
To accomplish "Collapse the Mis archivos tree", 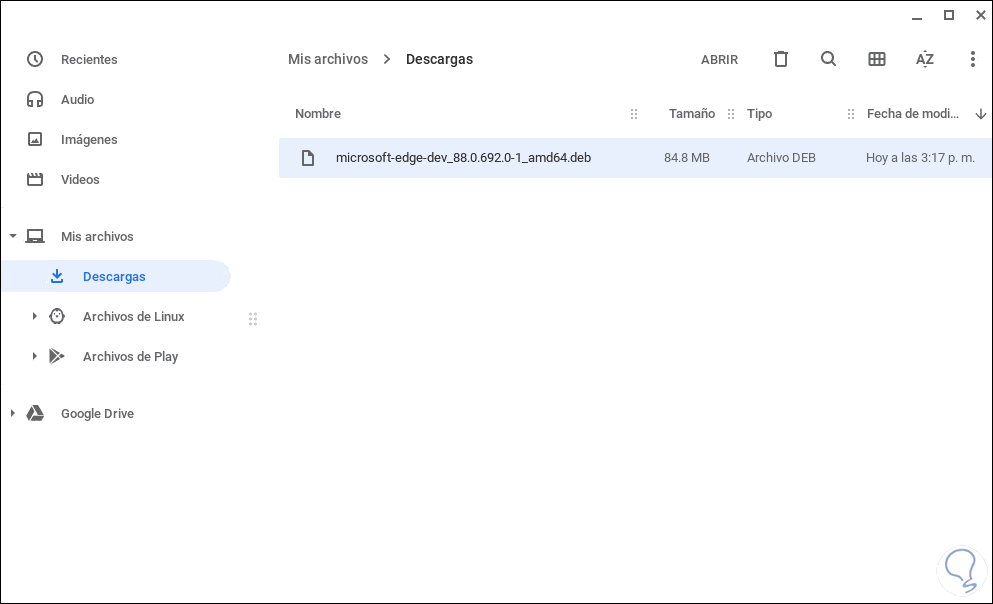I will coord(13,237).
